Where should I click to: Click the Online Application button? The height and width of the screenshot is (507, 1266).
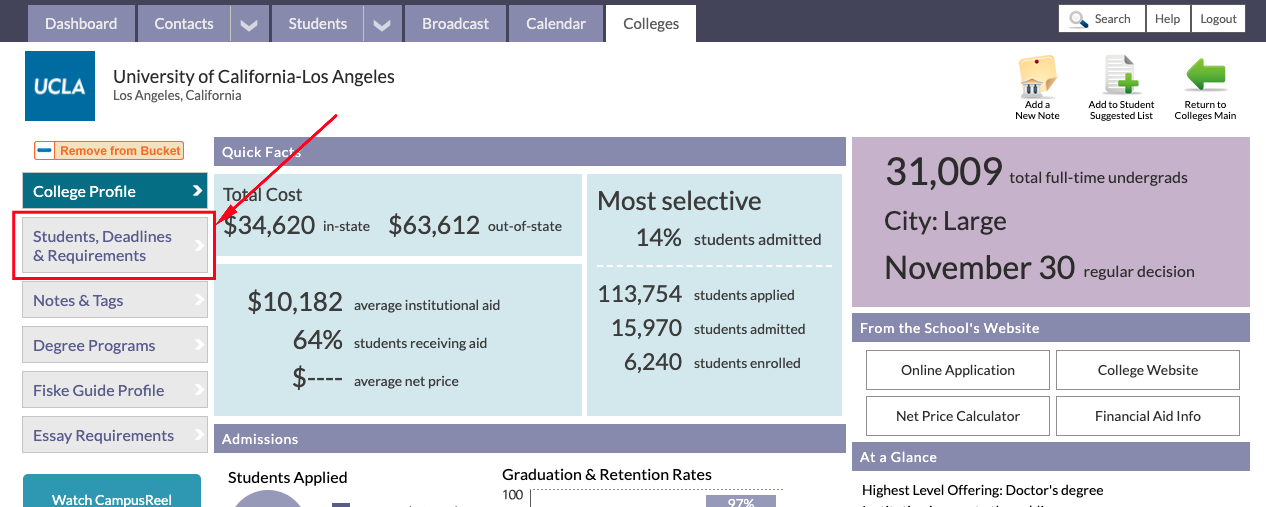(x=958, y=370)
